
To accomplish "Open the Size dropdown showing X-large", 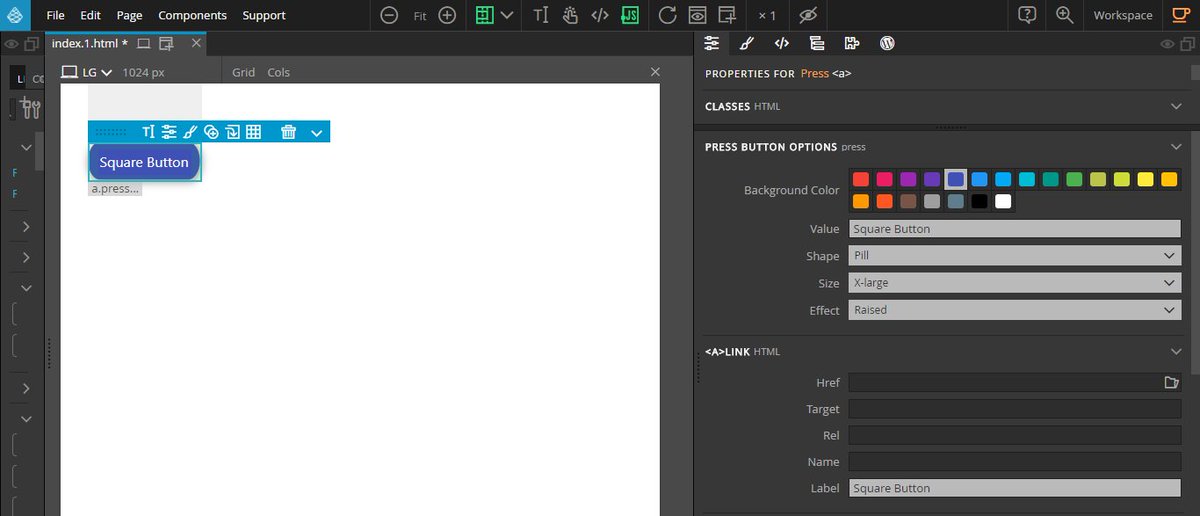I will point(1015,283).
